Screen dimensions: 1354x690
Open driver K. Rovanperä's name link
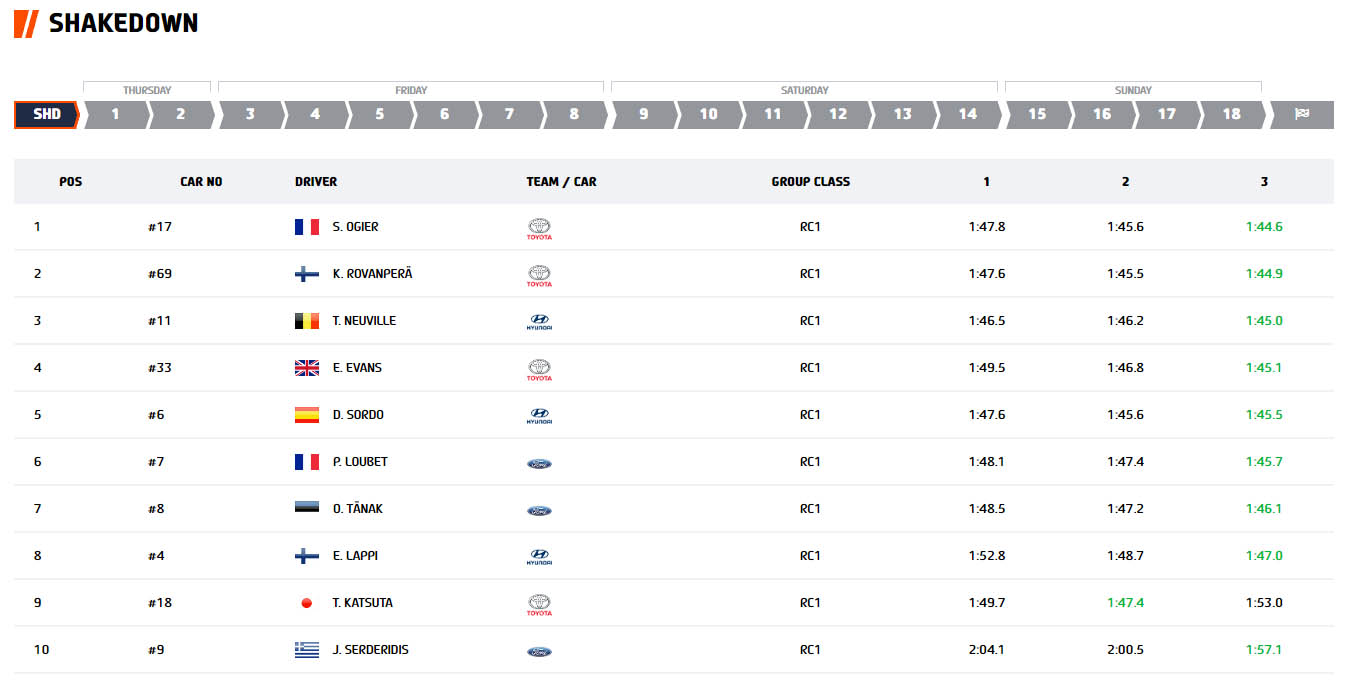(x=372, y=274)
